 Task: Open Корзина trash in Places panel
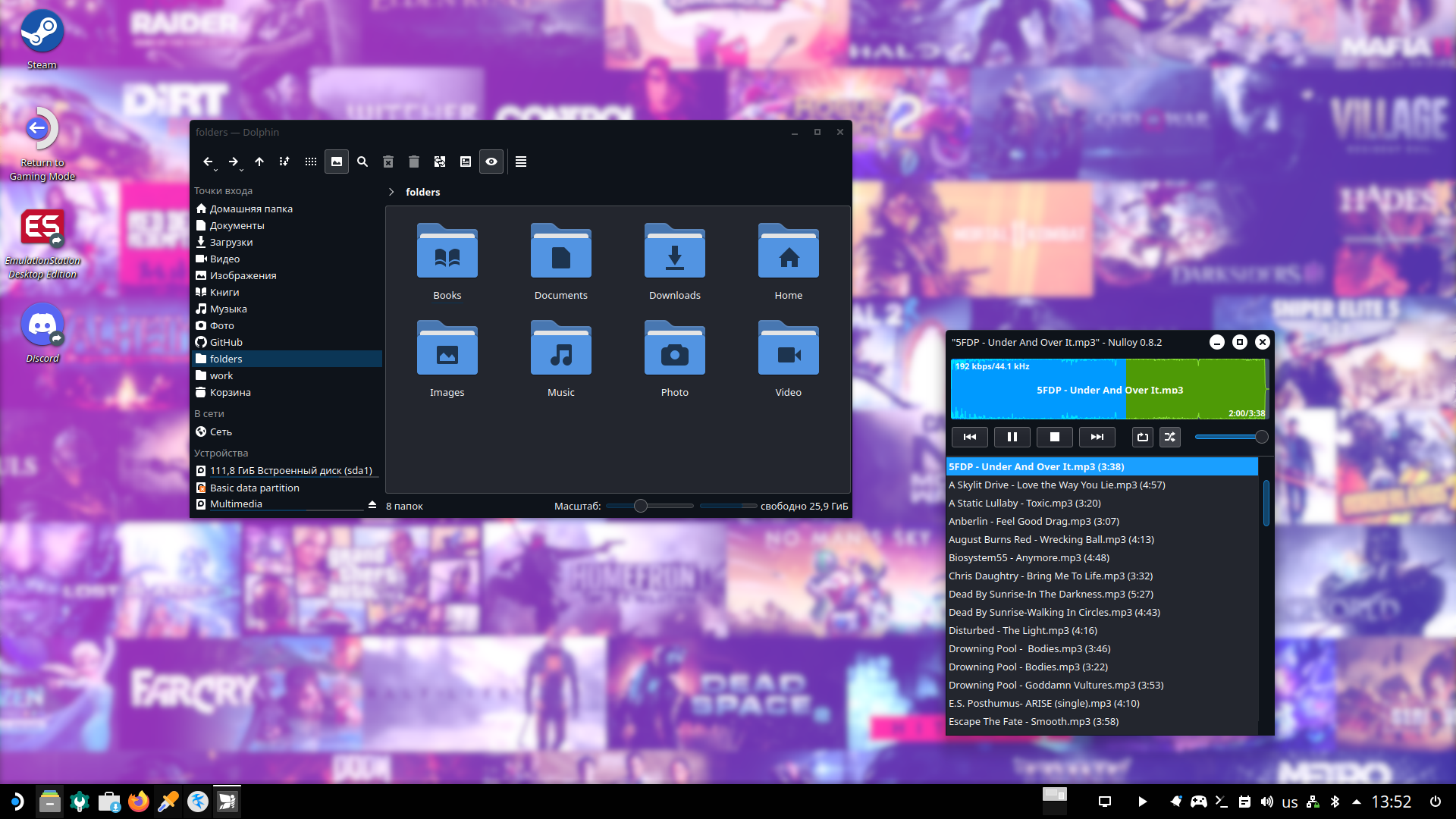coord(287,392)
